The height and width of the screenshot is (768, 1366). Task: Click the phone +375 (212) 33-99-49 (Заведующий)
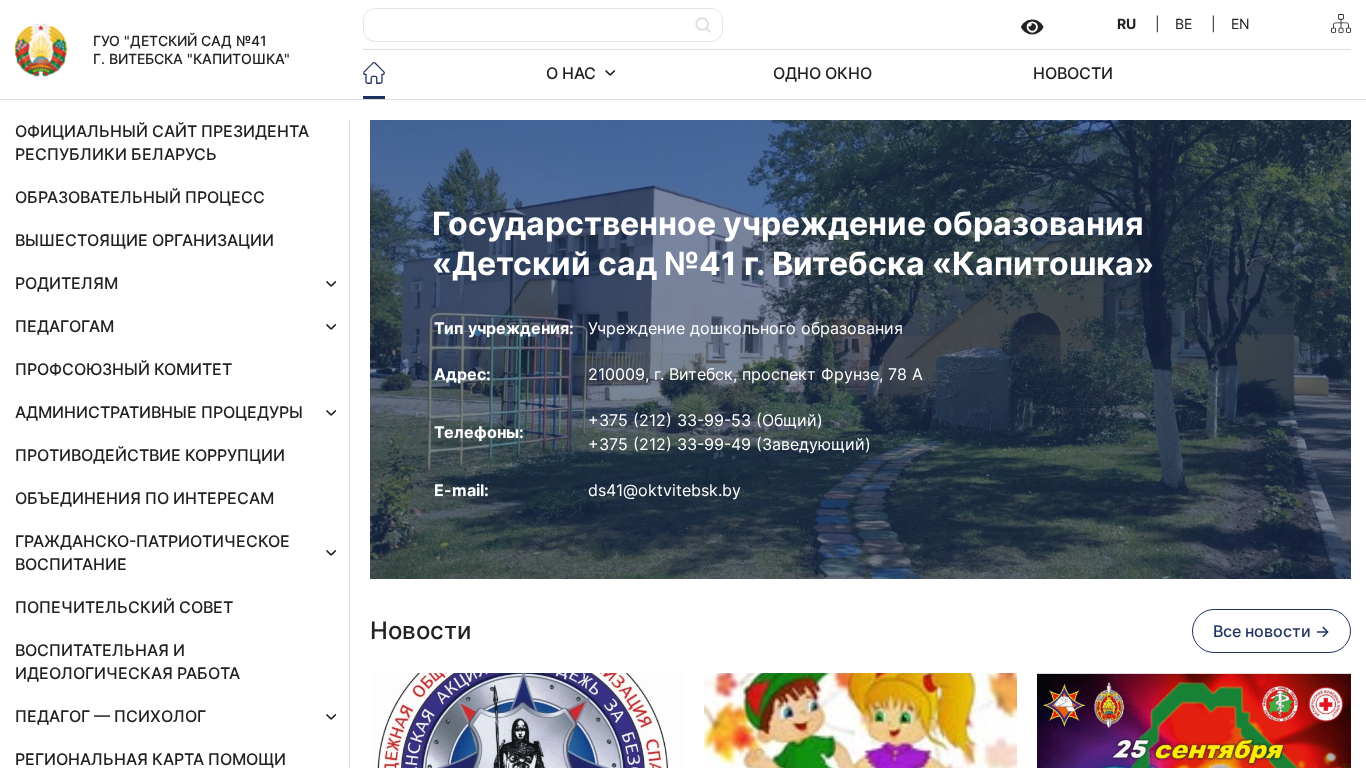(x=729, y=444)
